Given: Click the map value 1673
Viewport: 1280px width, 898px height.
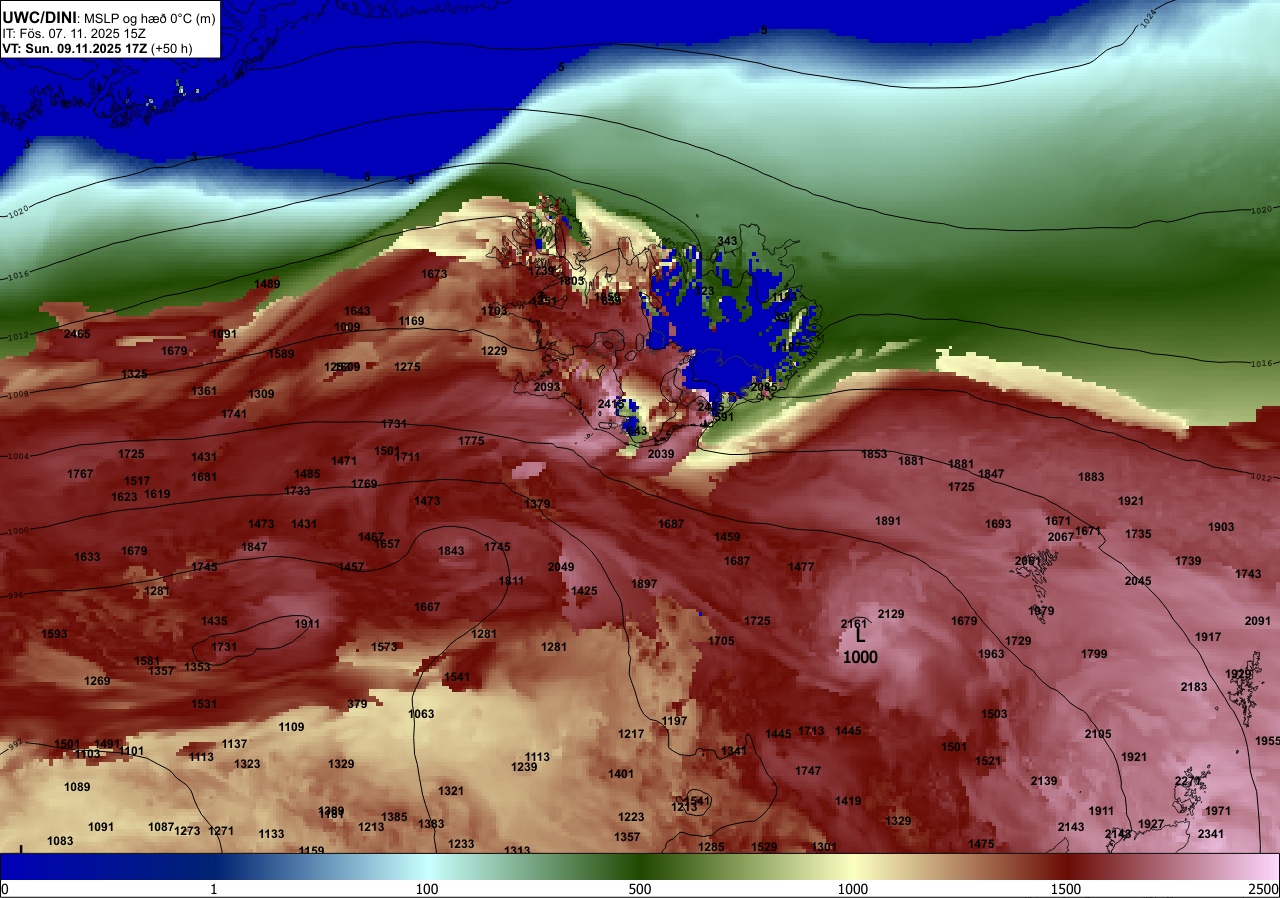Looking at the screenshot, I should coord(434,274).
